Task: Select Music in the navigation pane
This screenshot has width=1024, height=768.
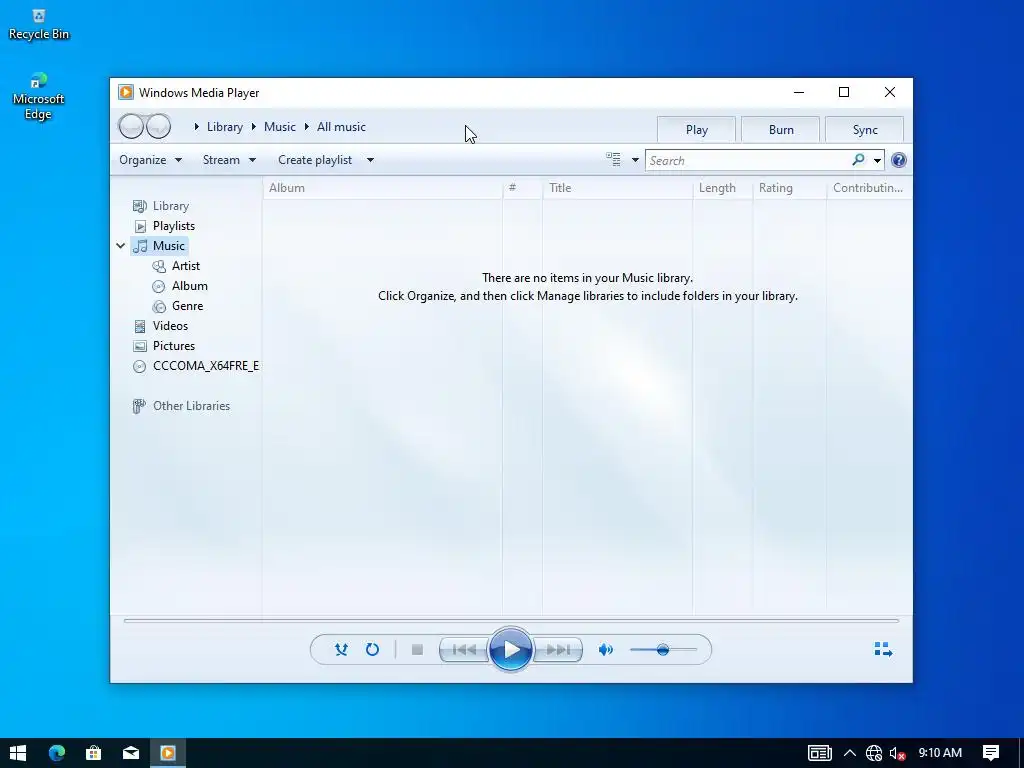Action: pyautogui.click(x=159, y=246)
